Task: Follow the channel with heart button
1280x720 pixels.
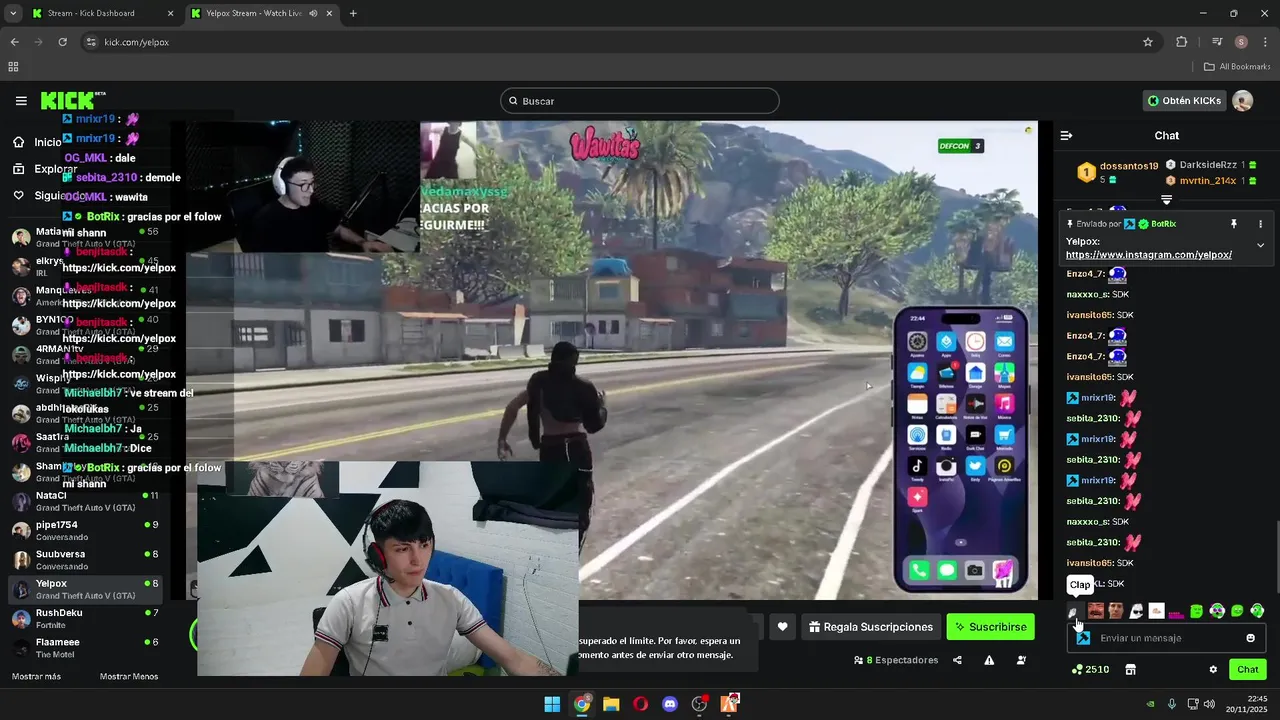Action: tap(782, 627)
